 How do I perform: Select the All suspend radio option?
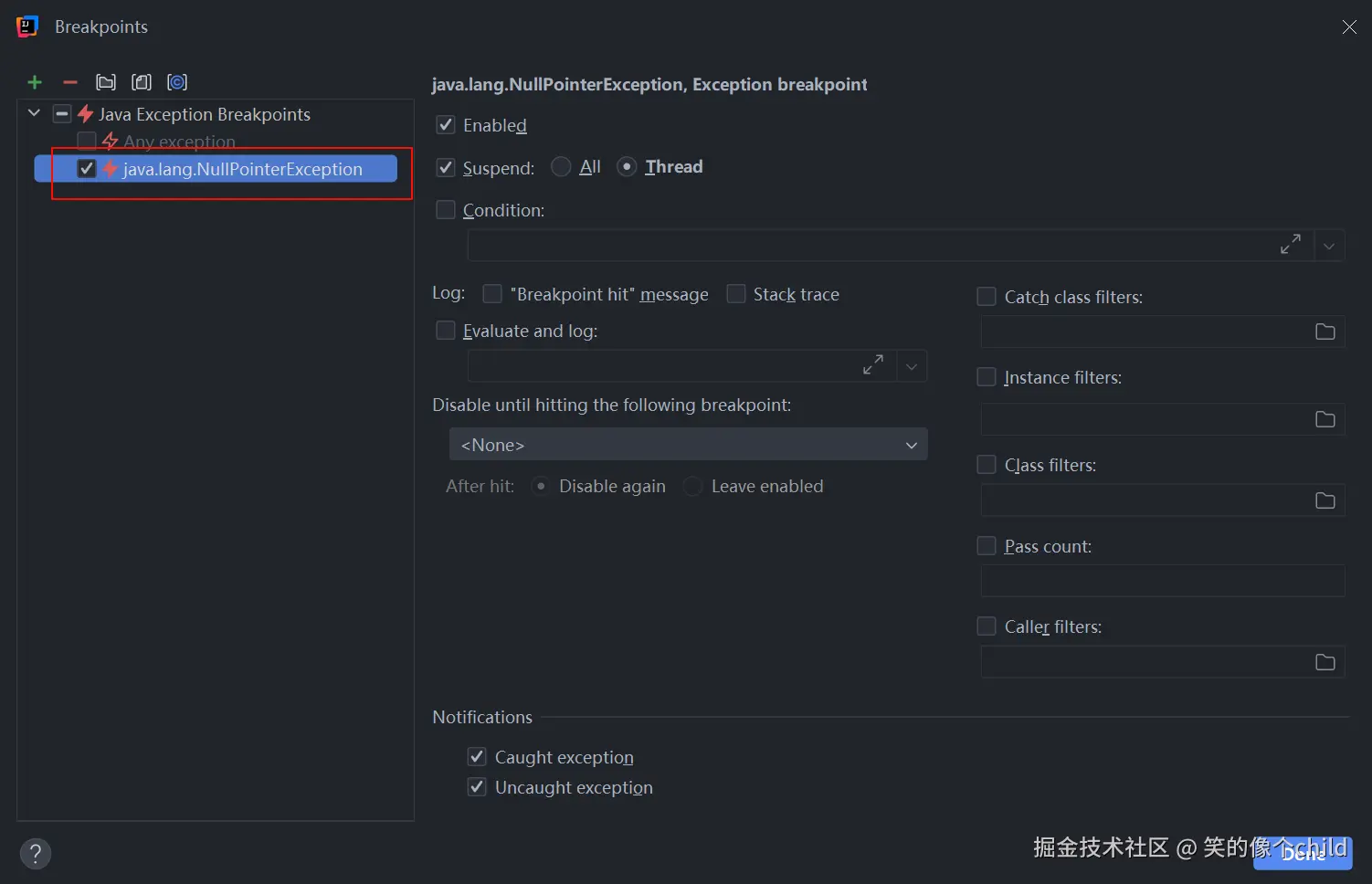point(561,167)
